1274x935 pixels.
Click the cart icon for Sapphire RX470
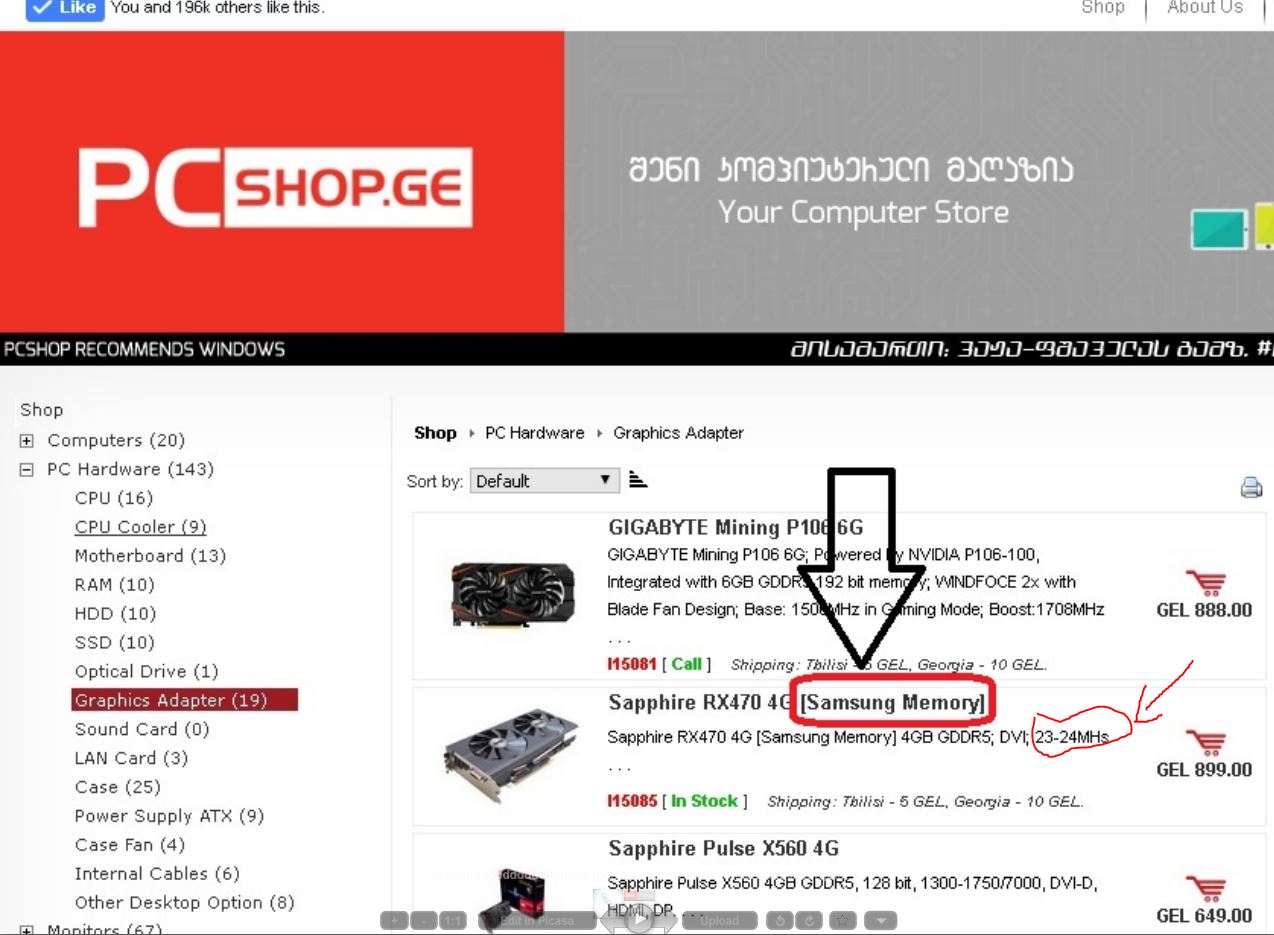(x=1205, y=742)
